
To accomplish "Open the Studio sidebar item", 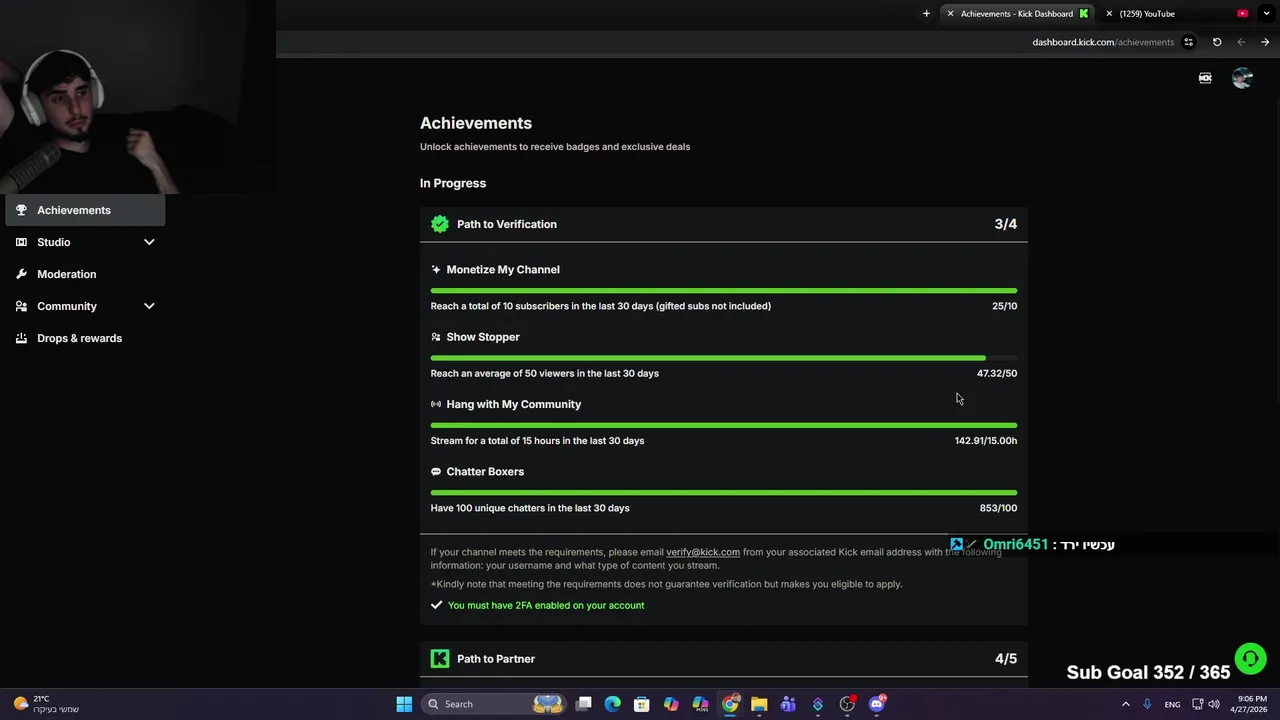I will (x=85, y=242).
